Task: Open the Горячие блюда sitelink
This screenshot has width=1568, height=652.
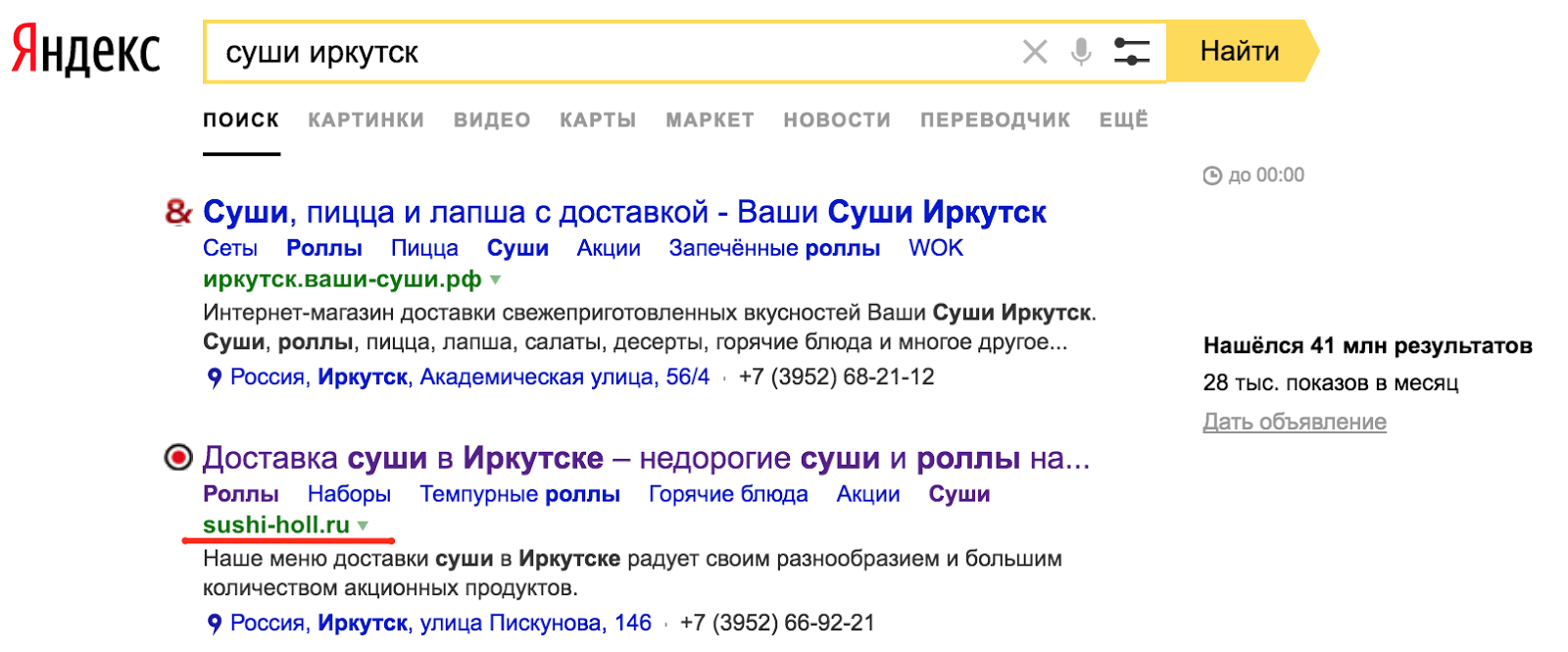Action: [x=728, y=494]
